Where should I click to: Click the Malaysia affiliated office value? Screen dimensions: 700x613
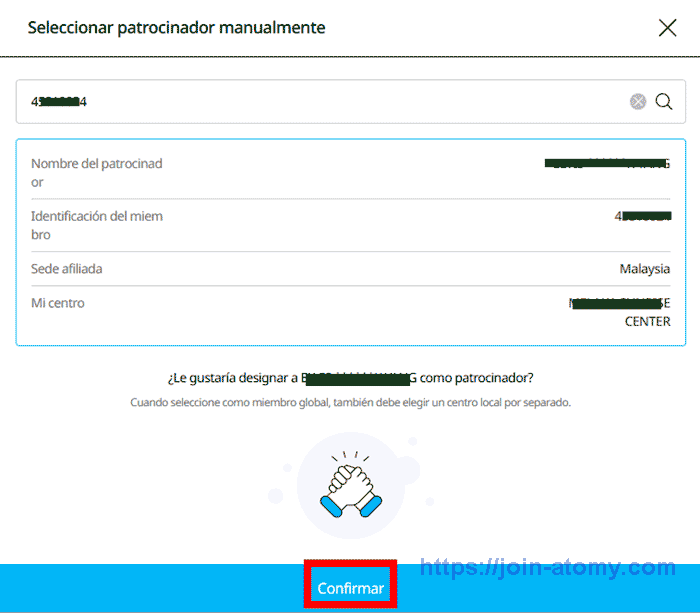coord(644,269)
